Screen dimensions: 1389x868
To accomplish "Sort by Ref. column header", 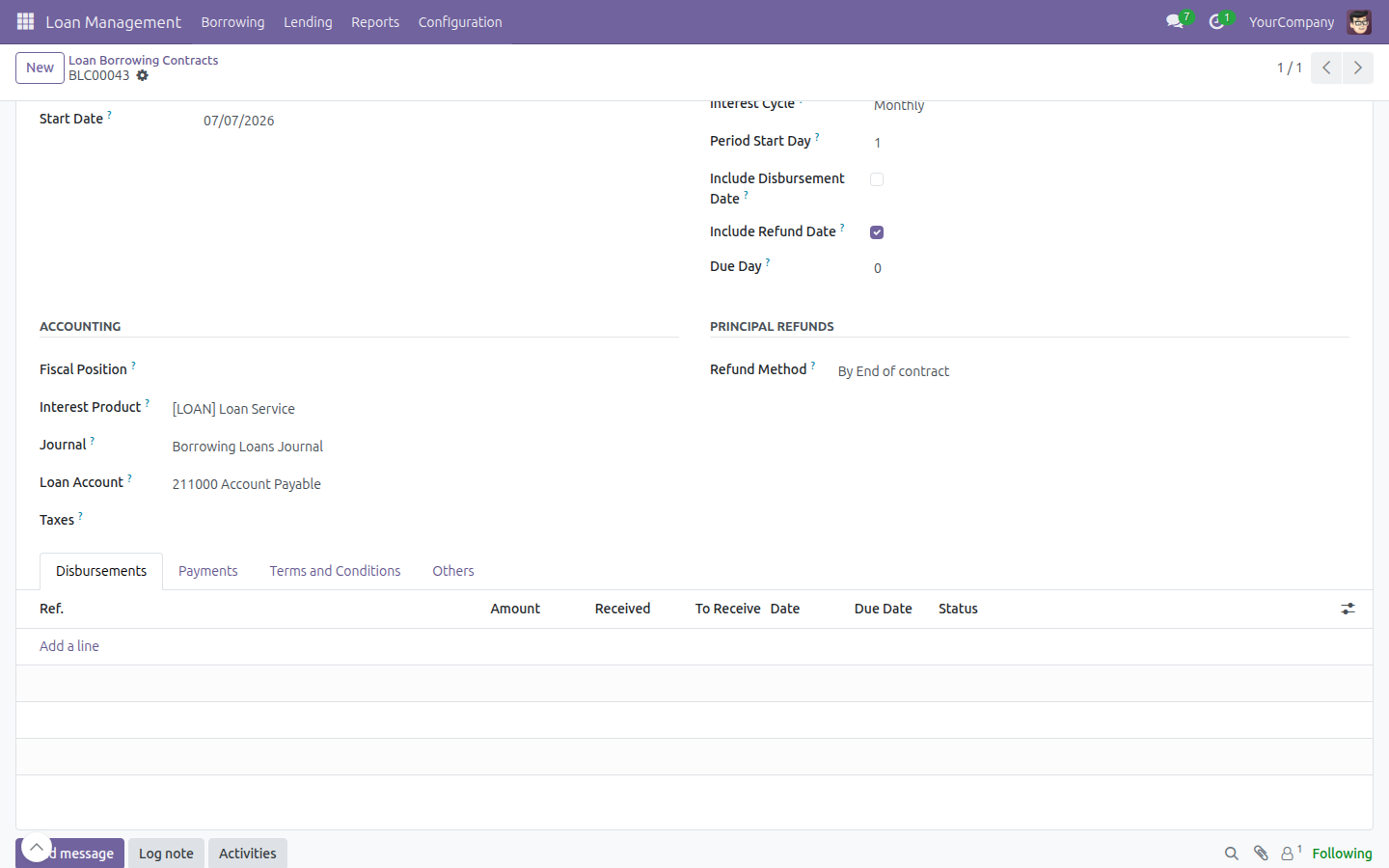I will pos(51,609).
